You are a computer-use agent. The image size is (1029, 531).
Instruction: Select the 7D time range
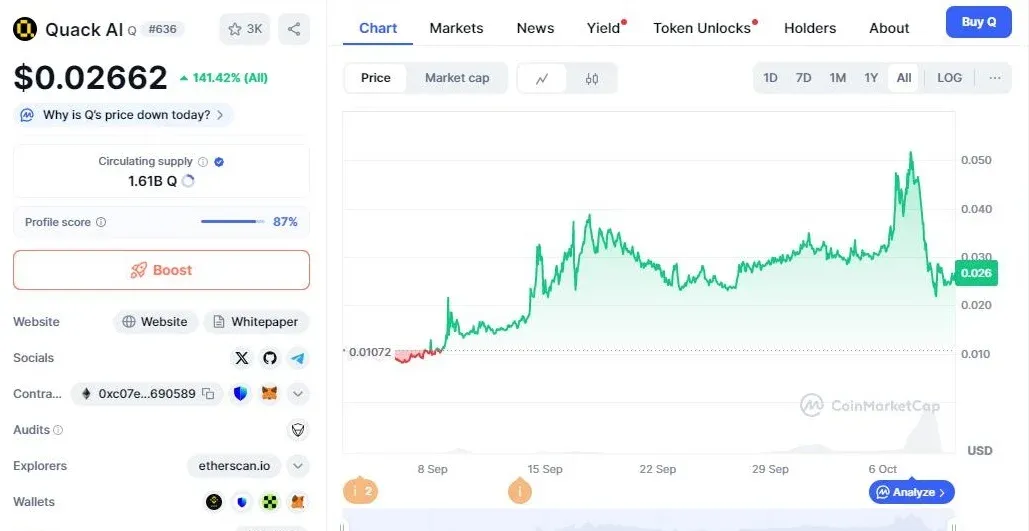(x=803, y=78)
